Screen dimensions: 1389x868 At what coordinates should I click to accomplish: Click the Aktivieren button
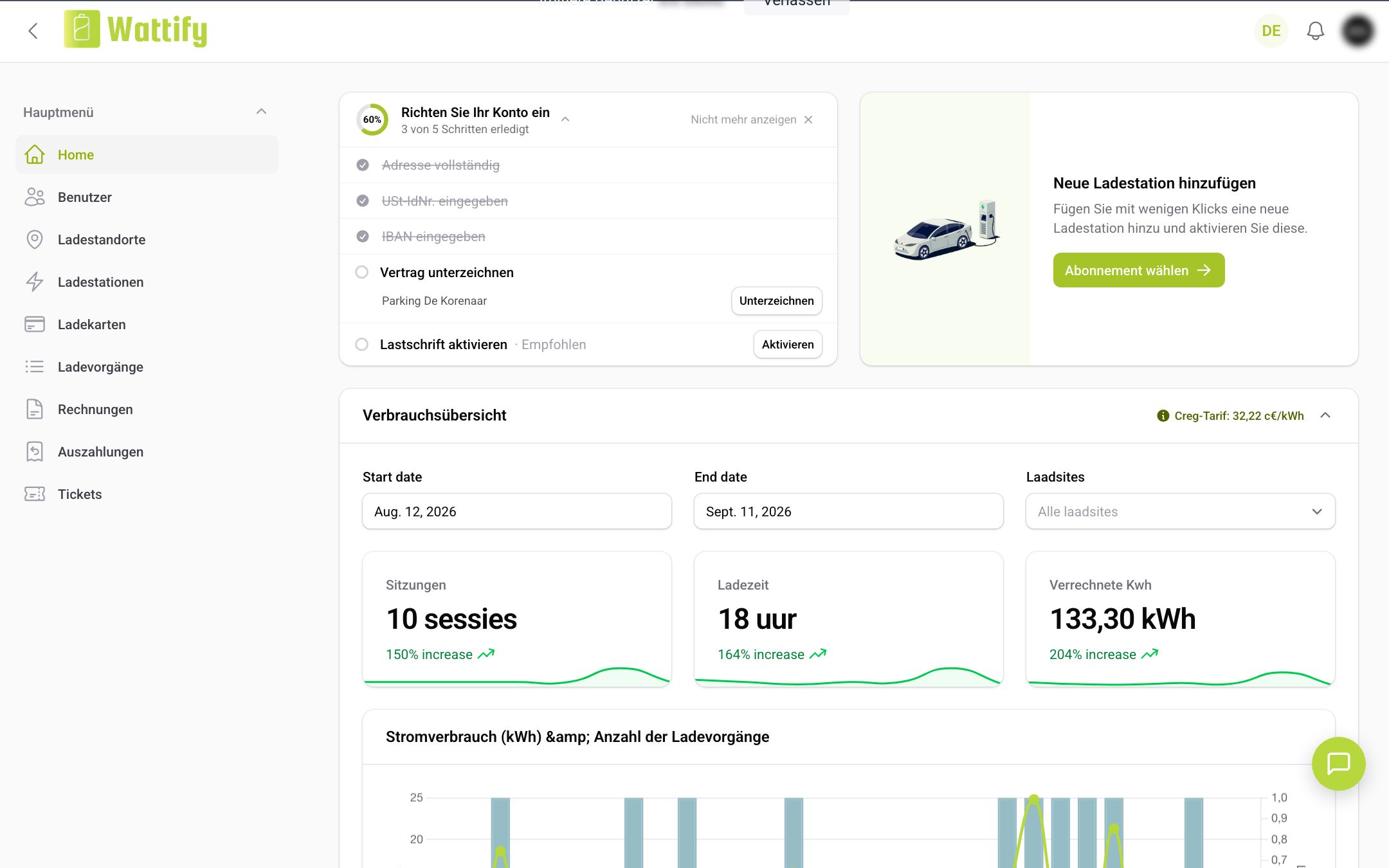(x=787, y=344)
